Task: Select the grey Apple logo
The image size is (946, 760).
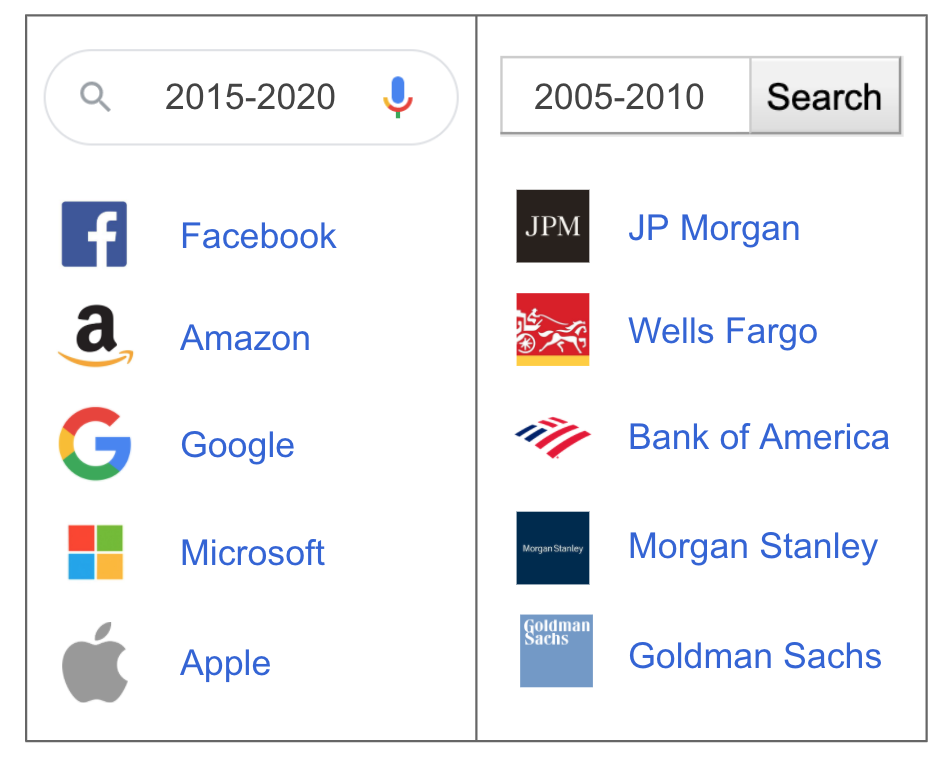Action: click(x=95, y=662)
